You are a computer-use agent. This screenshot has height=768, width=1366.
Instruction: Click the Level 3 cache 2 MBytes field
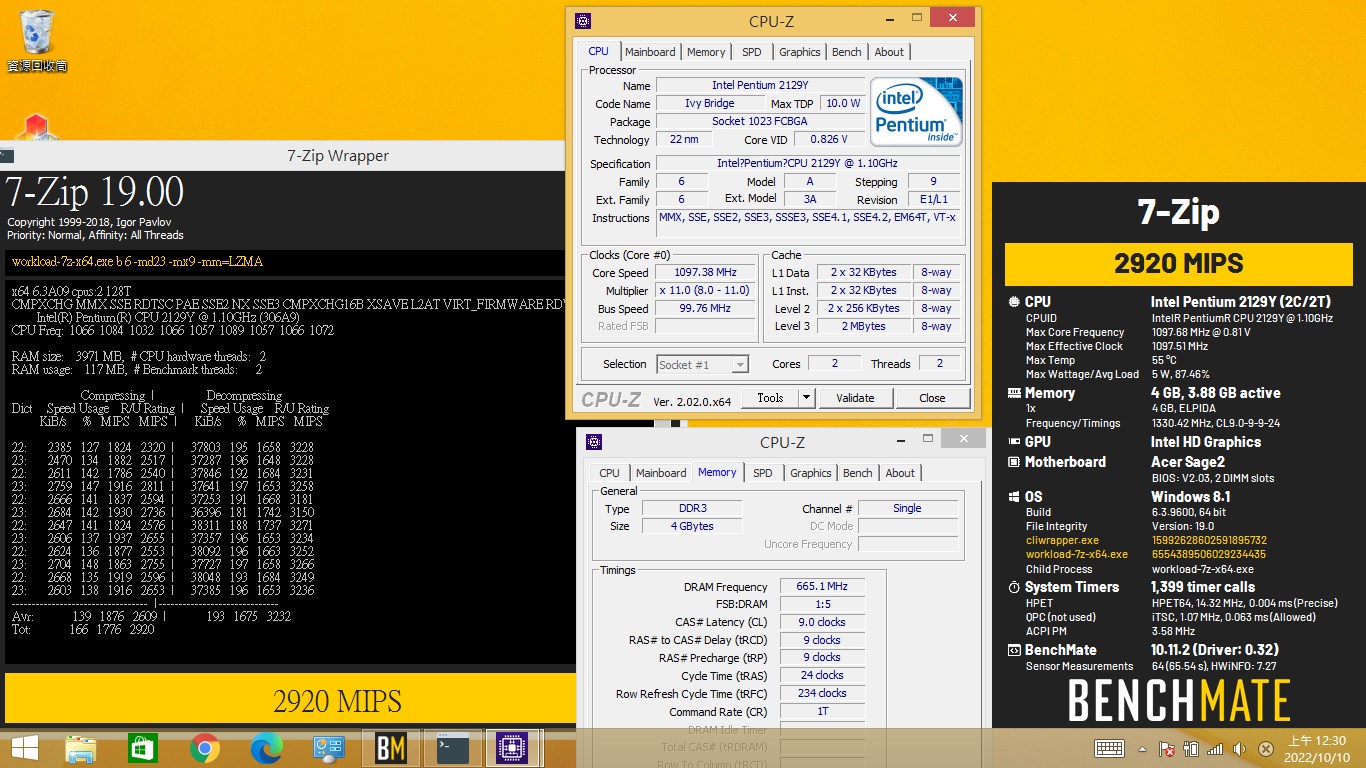(863, 327)
